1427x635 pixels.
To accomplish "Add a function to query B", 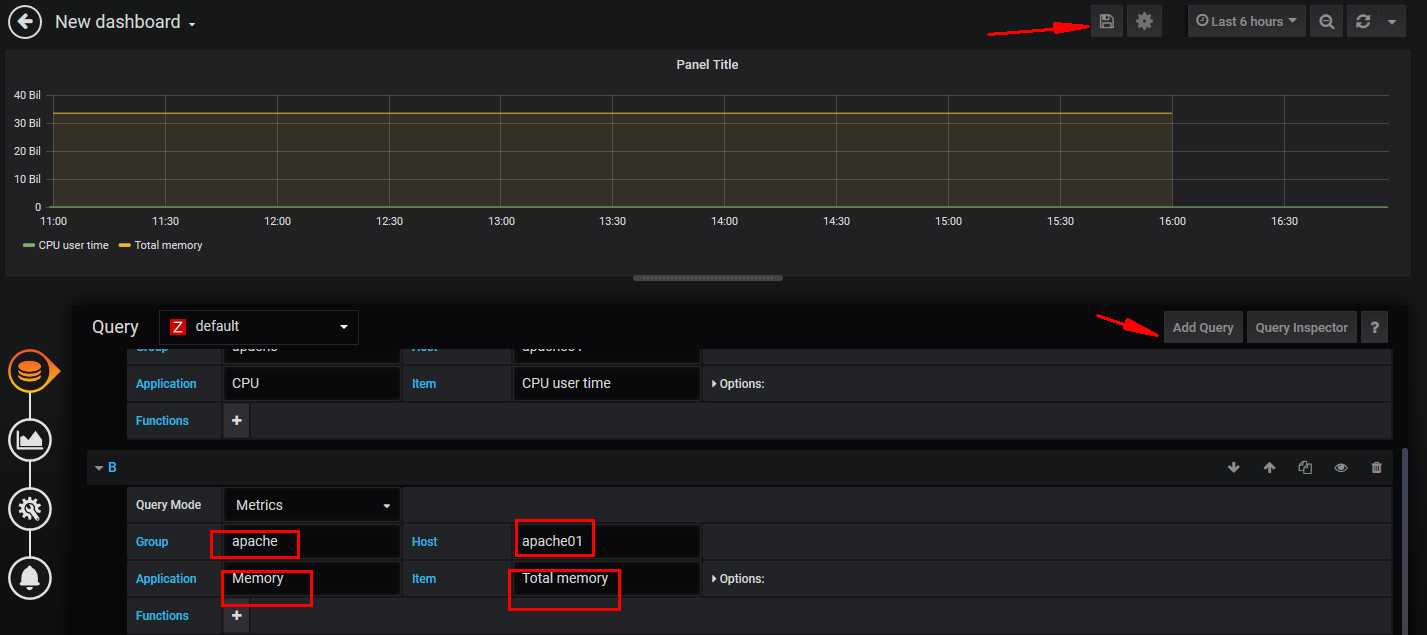I will coord(237,616).
